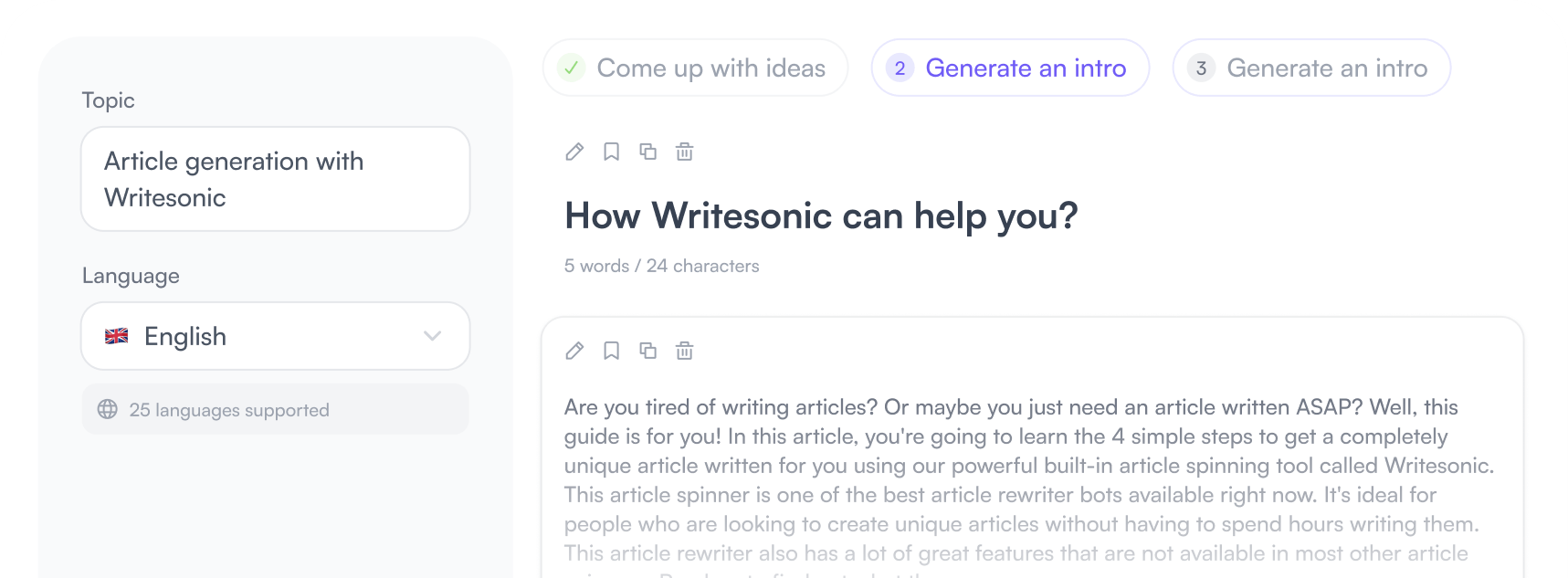Click the "25 languages supported" label
The image size is (1568, 578).
coord(229,409)
